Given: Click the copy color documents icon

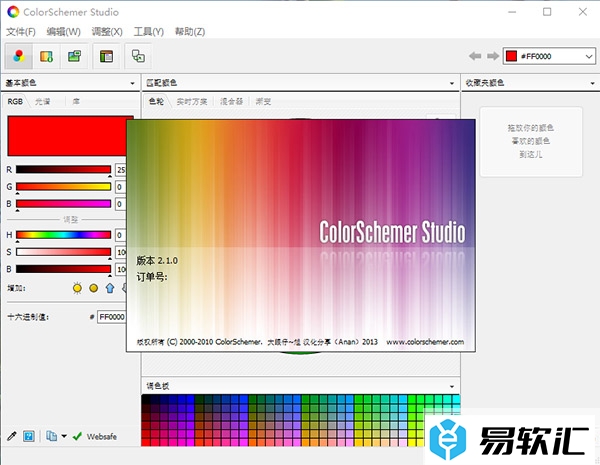Looking at the screenshot, I should click(x=51, y=436).
